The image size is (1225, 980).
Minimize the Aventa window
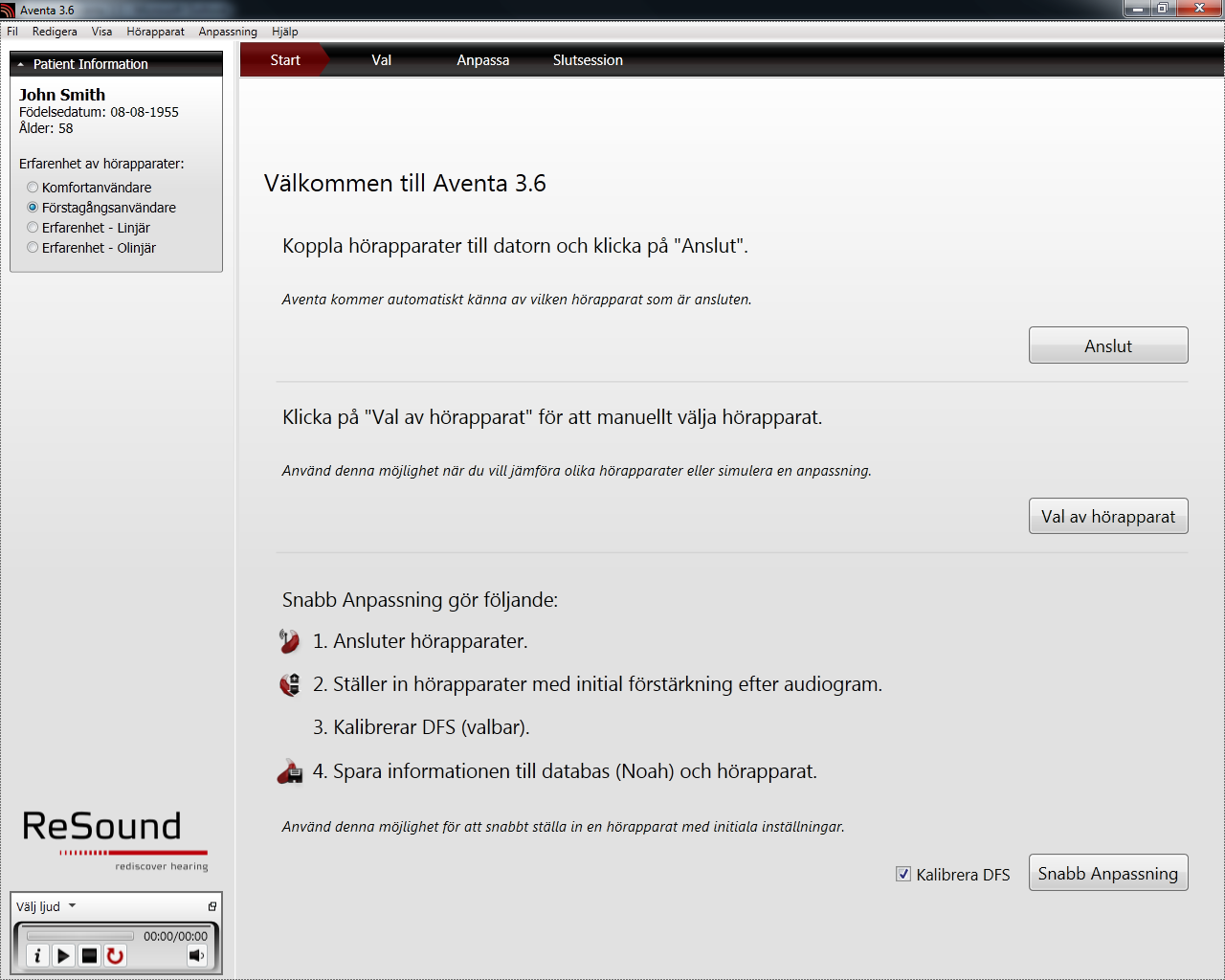(1137, 9)
